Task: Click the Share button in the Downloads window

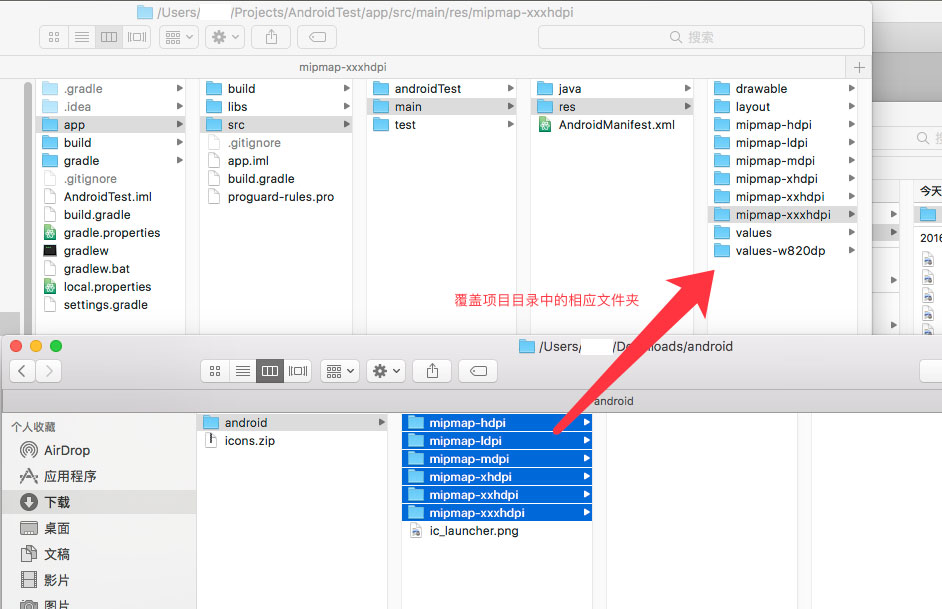Action: point(432,371)
